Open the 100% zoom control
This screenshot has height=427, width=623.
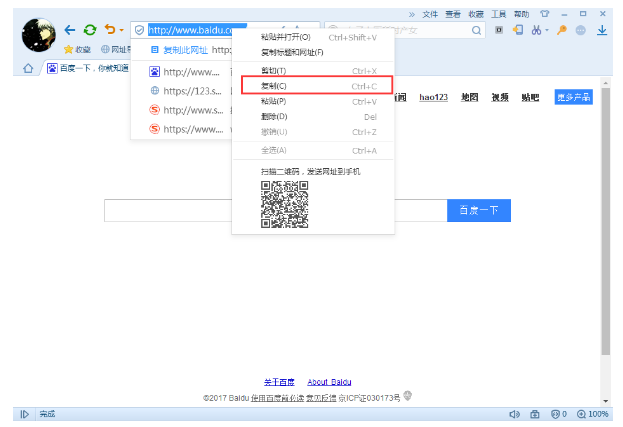tap(592, 414)
